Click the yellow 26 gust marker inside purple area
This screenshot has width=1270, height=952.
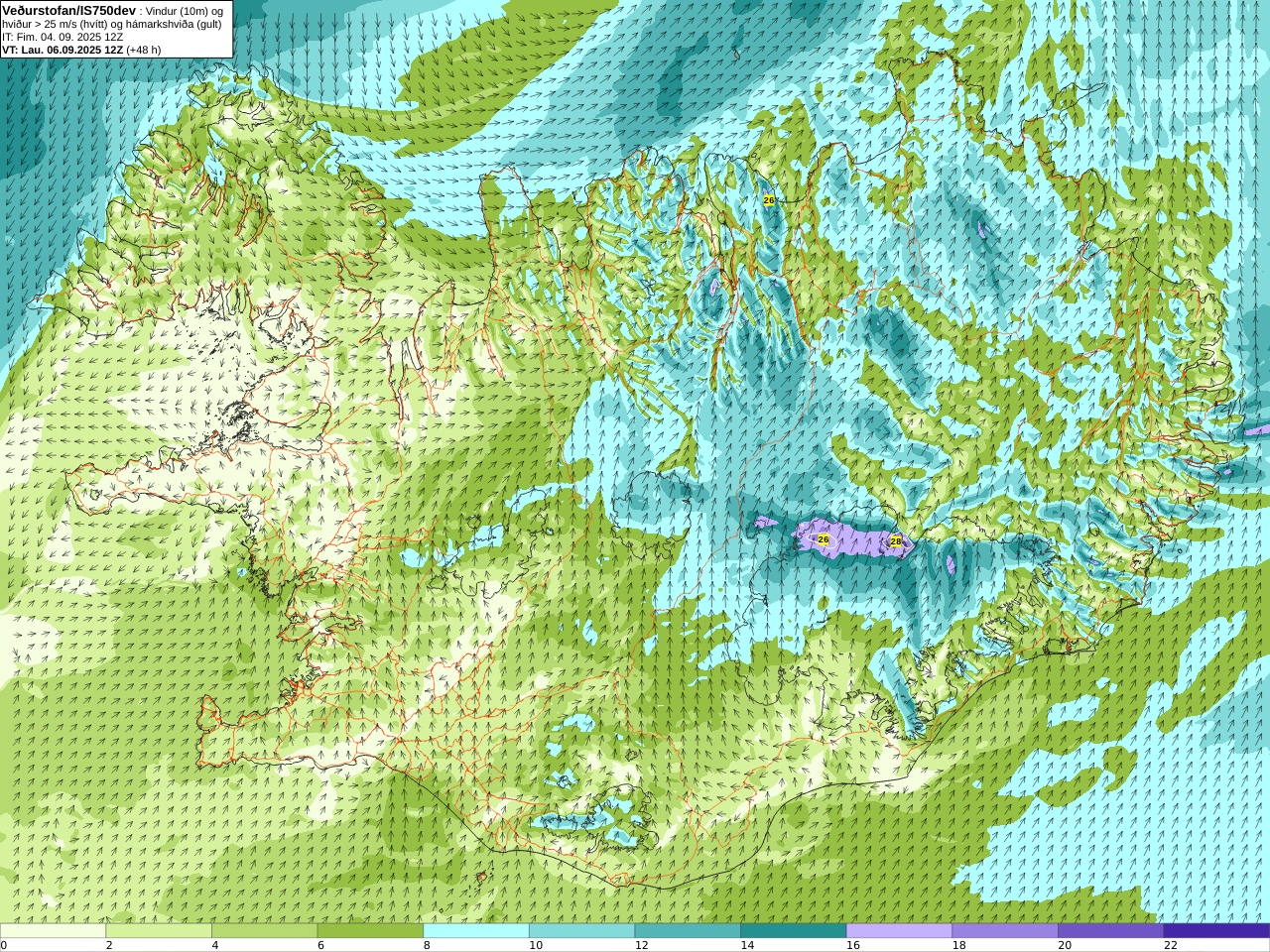tap(823, 539)
